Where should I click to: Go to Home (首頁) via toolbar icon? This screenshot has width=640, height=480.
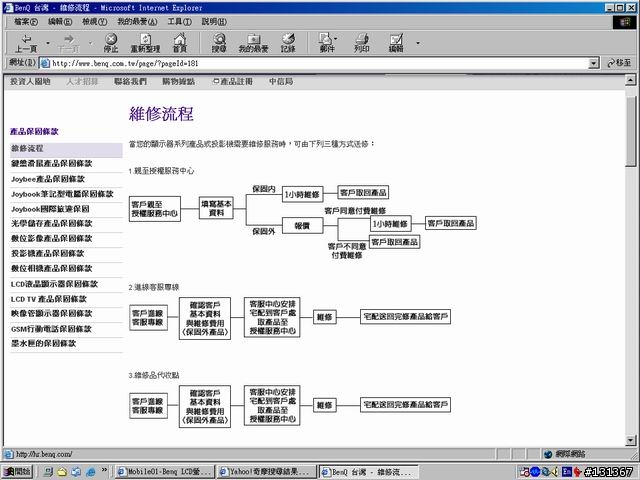[x=180, y=43]
